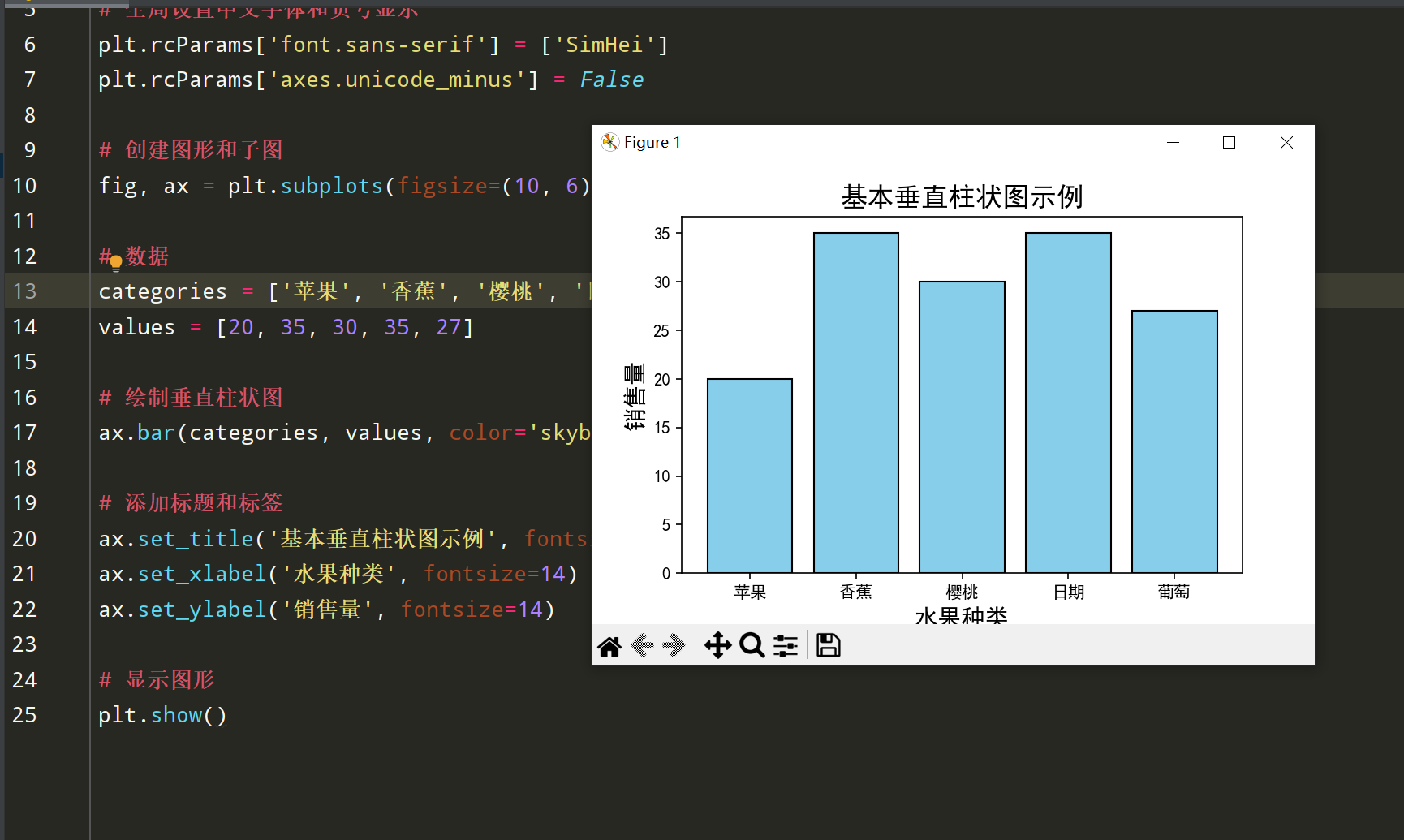Activate the Zoom to rectangle magnifier
This screenshot has width=1404, height=840.
pyautogui.click(x=752, y=646)
